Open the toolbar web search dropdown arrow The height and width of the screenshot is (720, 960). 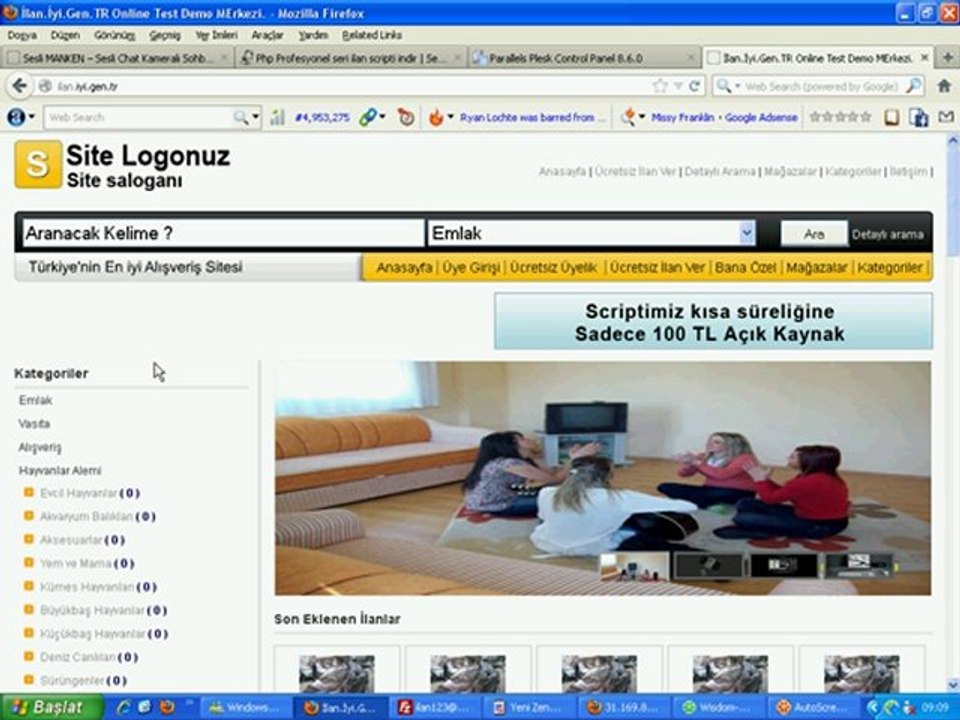(x=256, y=117)
